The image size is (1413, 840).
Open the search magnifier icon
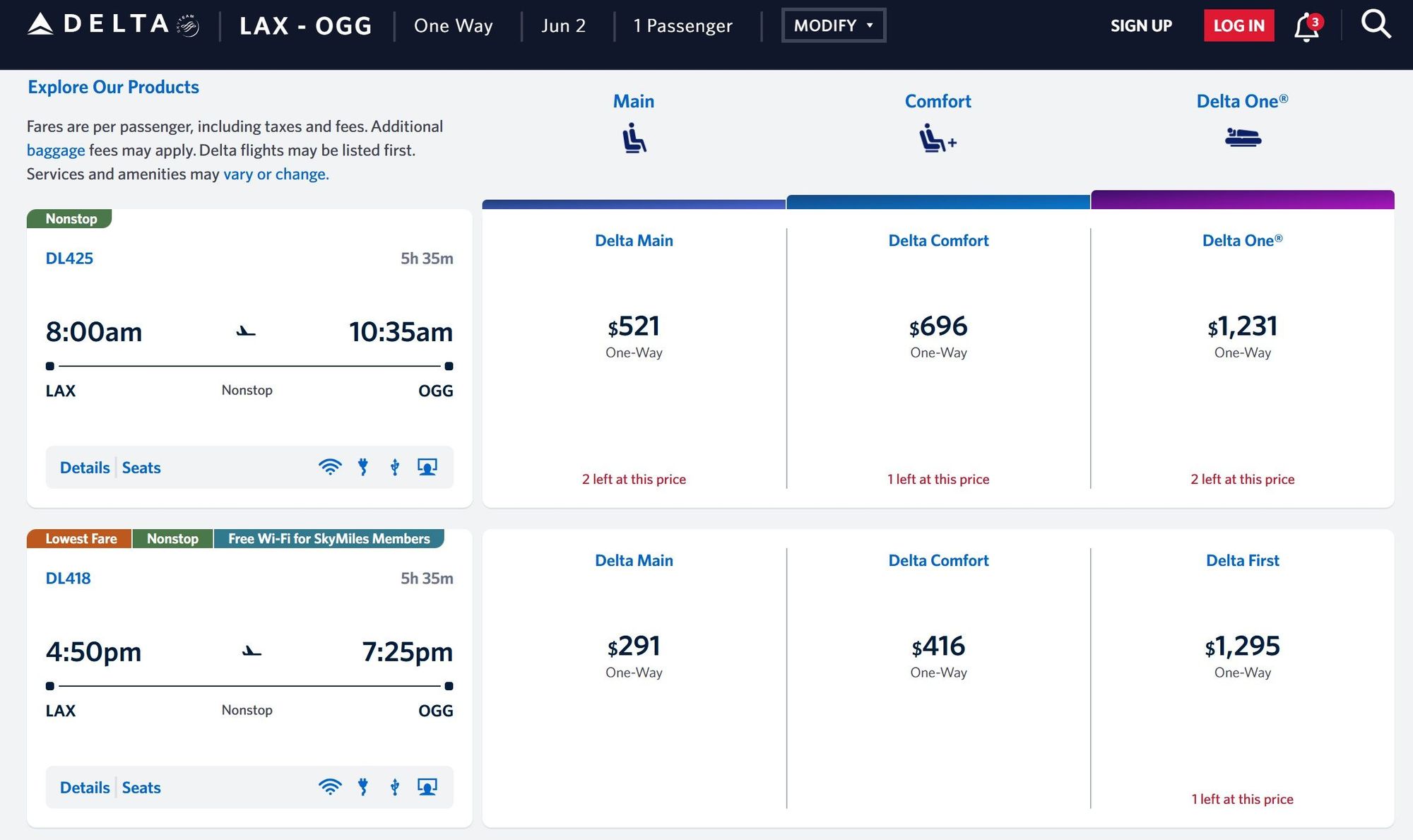(x=1376, y=25)
